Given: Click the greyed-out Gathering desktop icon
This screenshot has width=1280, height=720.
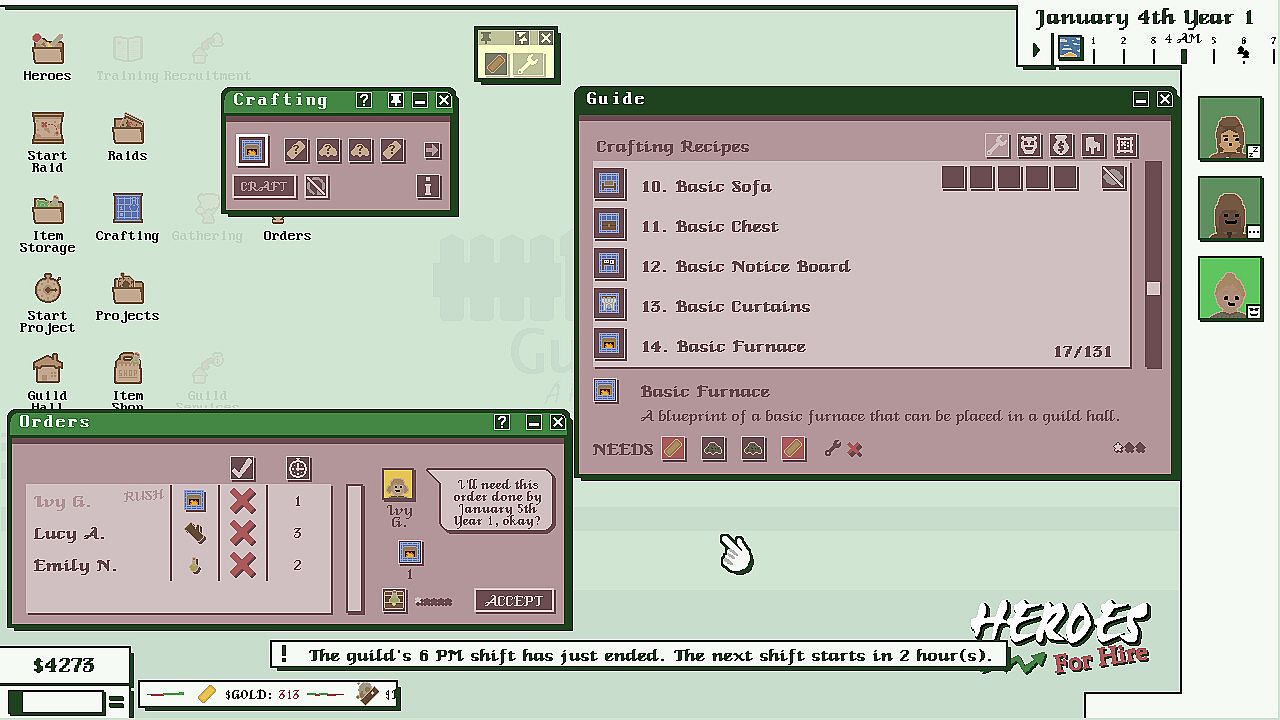Looking at the screenshot, I should click(207, 217).
